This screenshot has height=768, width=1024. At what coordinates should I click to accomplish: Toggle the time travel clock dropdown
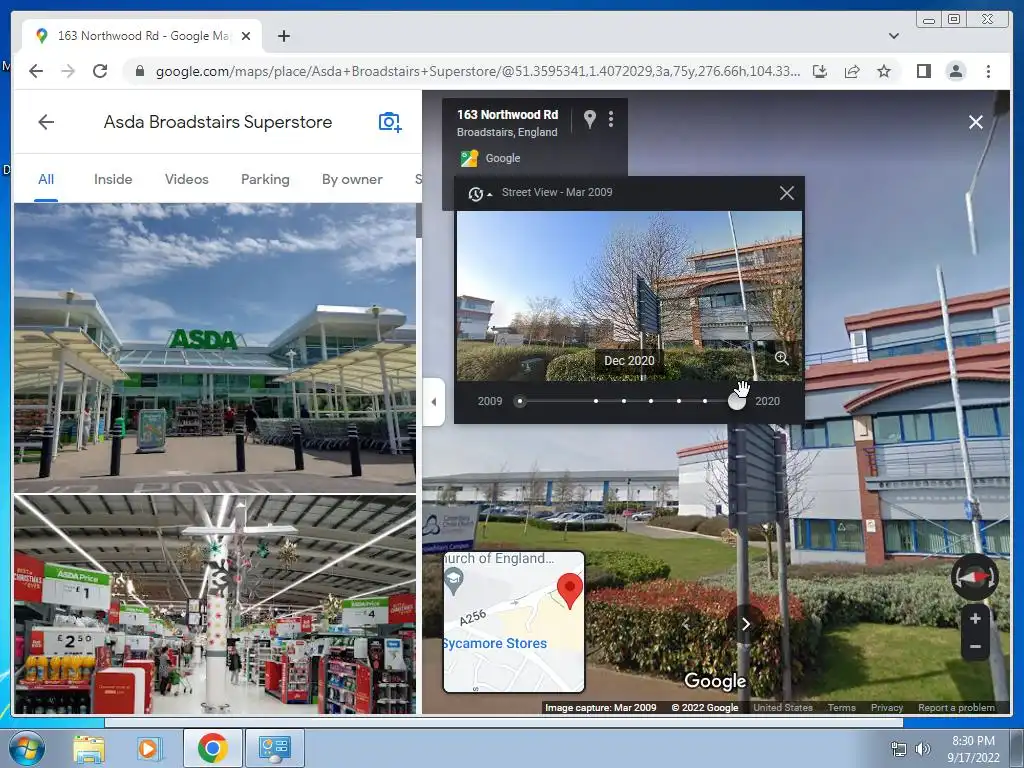(x=479, y=193)
